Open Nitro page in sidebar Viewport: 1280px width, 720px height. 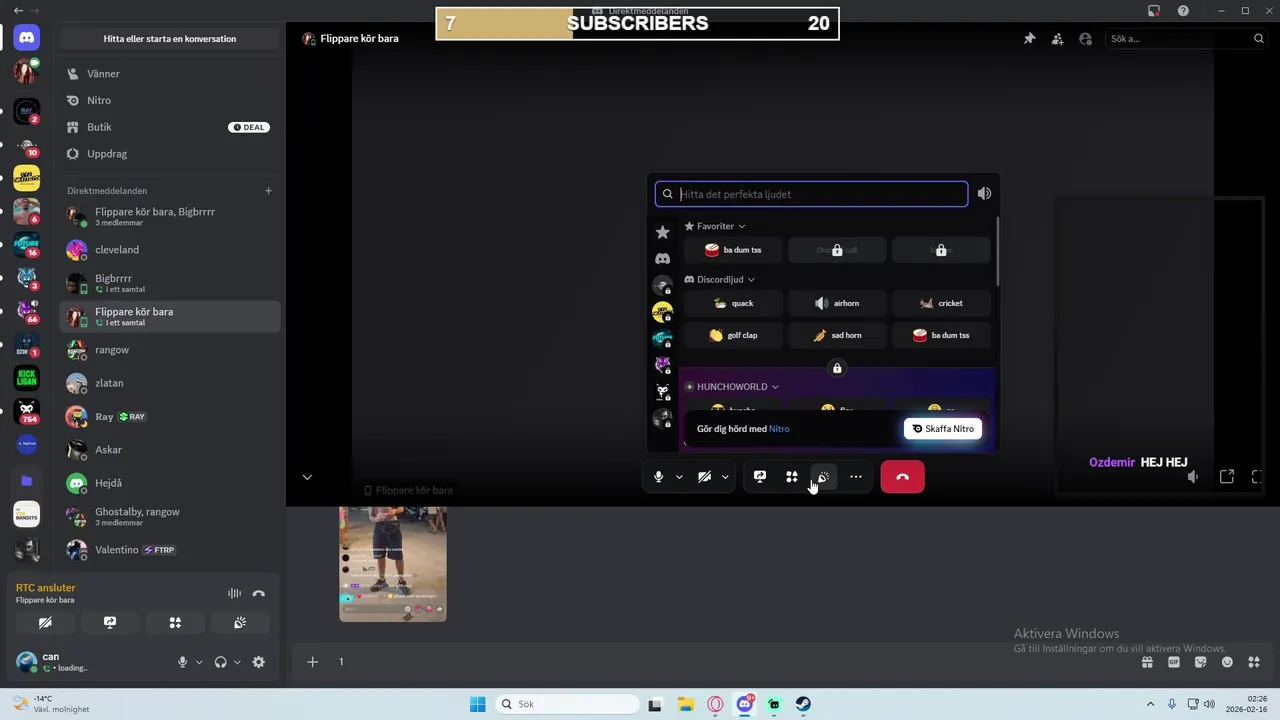point(170,100)
